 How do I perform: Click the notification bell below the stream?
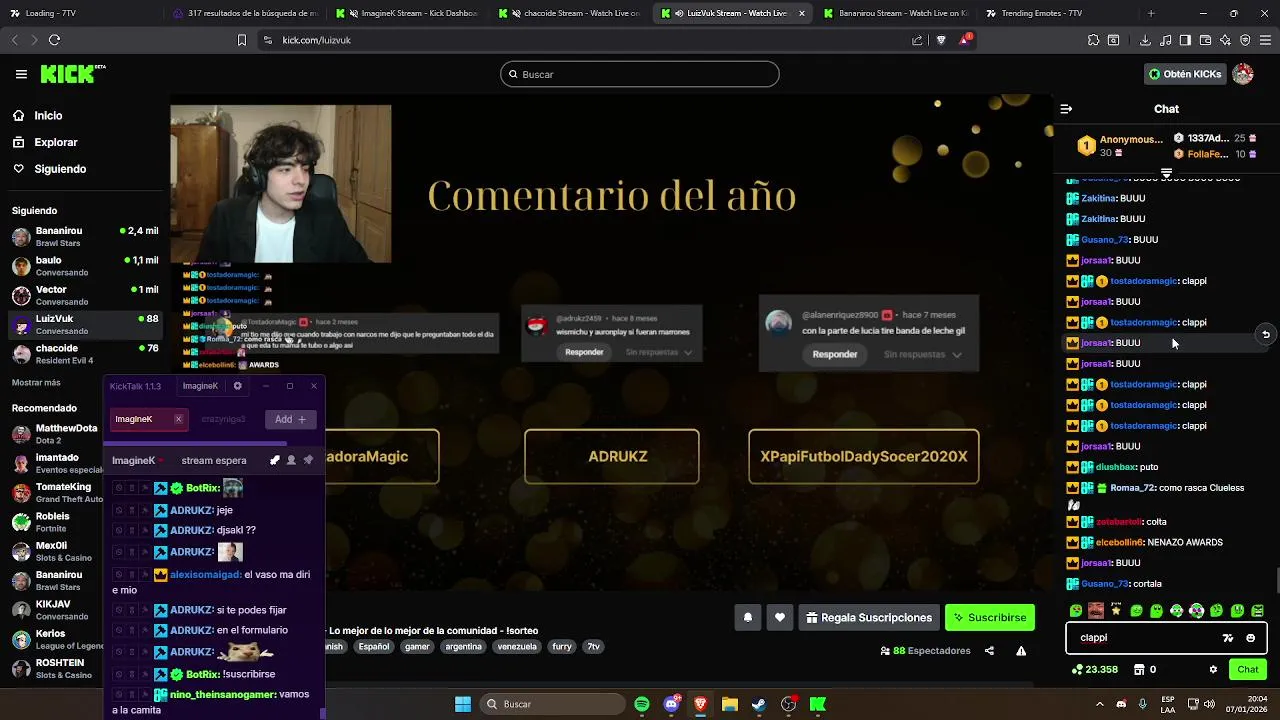747,618
